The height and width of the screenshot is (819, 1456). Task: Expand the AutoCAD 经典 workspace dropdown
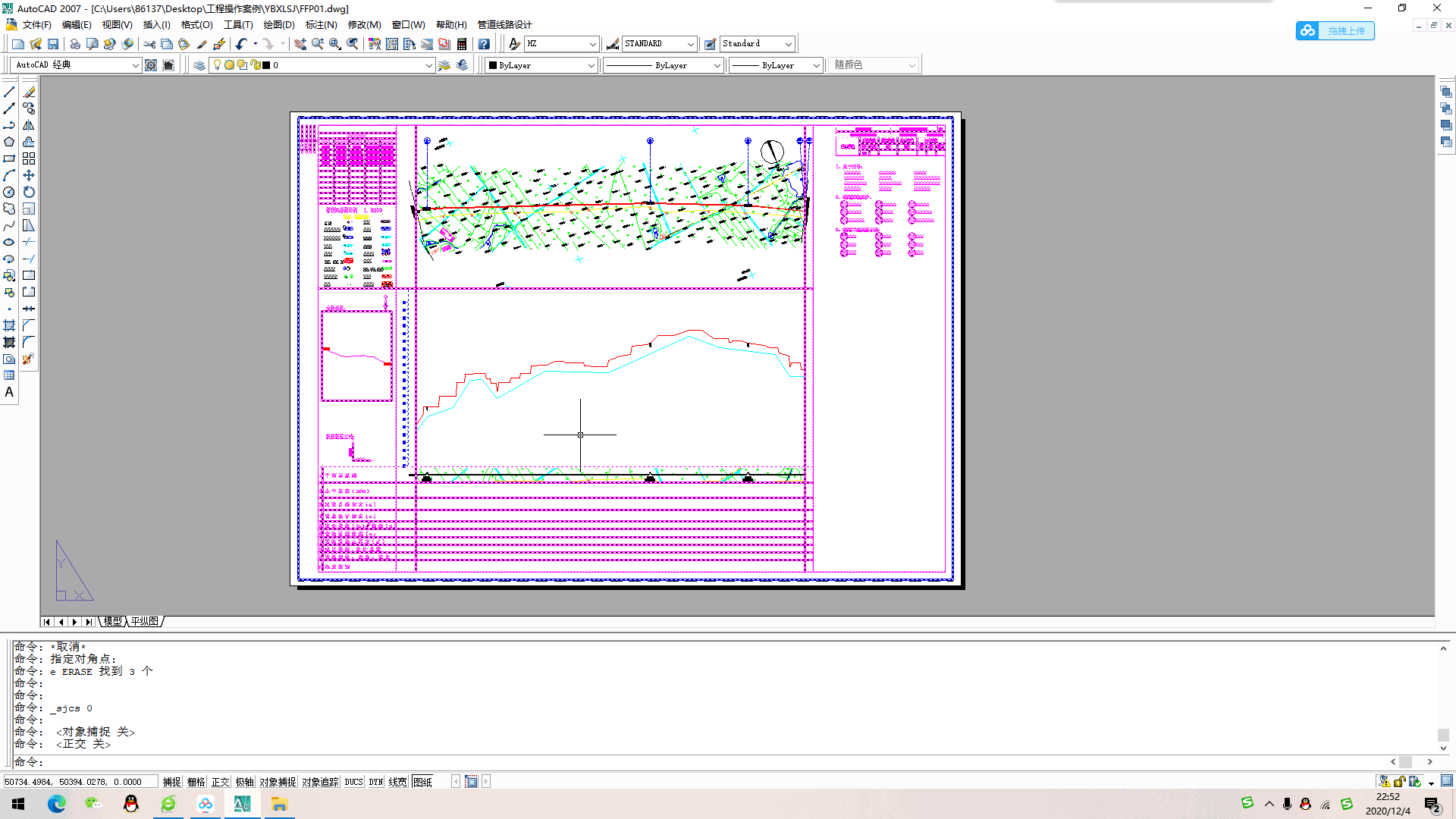tap(135, 65)
